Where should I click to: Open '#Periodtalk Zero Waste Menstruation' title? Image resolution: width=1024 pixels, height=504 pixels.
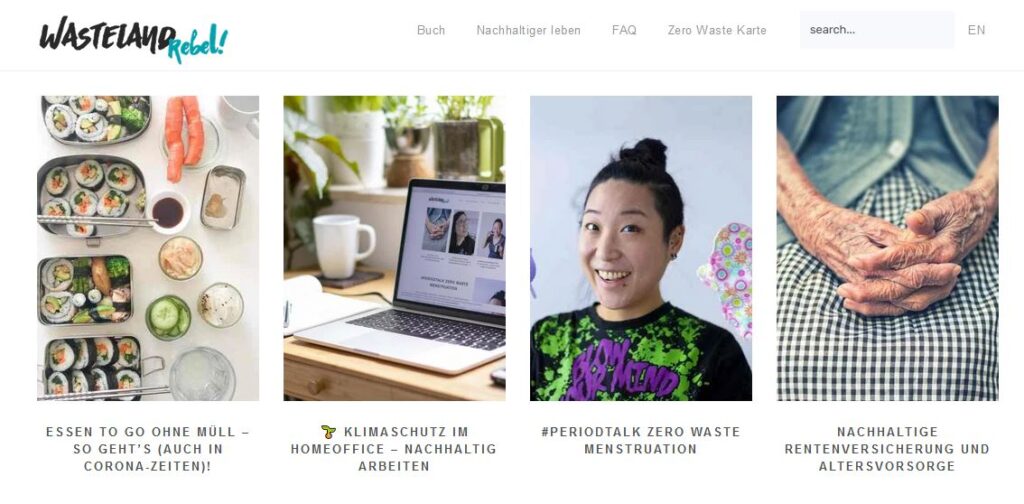point(641,441)
